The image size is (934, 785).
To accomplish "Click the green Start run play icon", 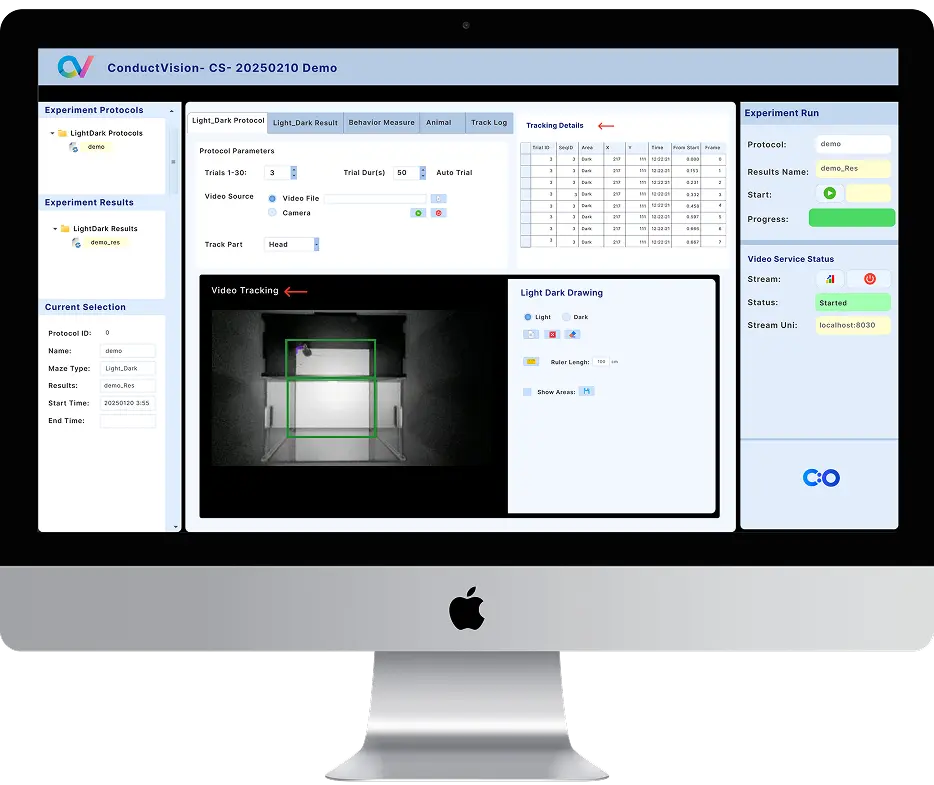I will 829,194.
